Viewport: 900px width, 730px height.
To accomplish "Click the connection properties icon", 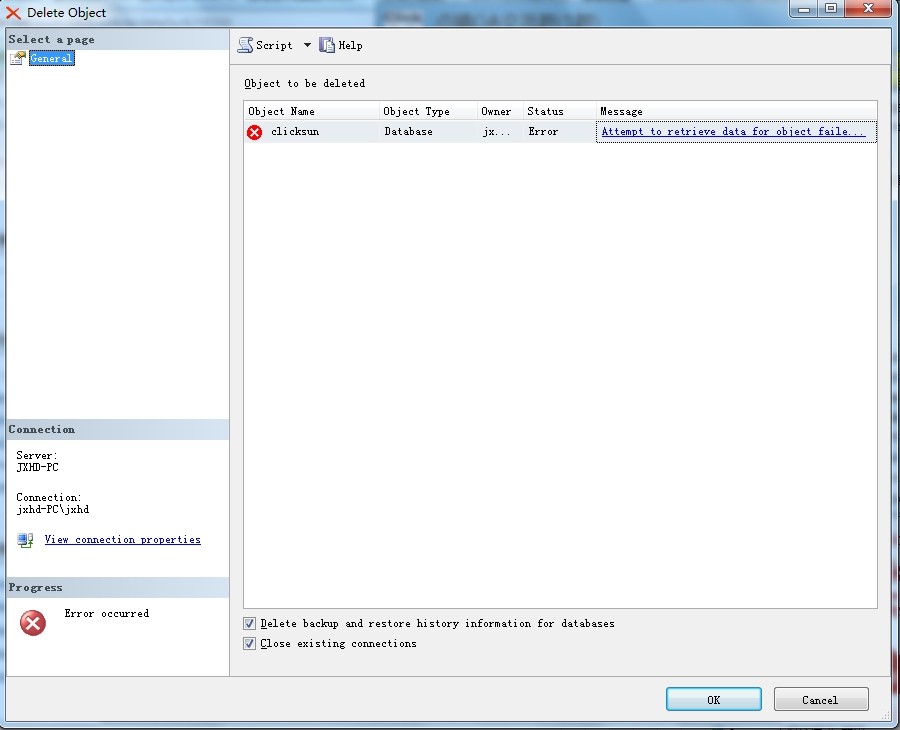I will (x=25, y=540).
